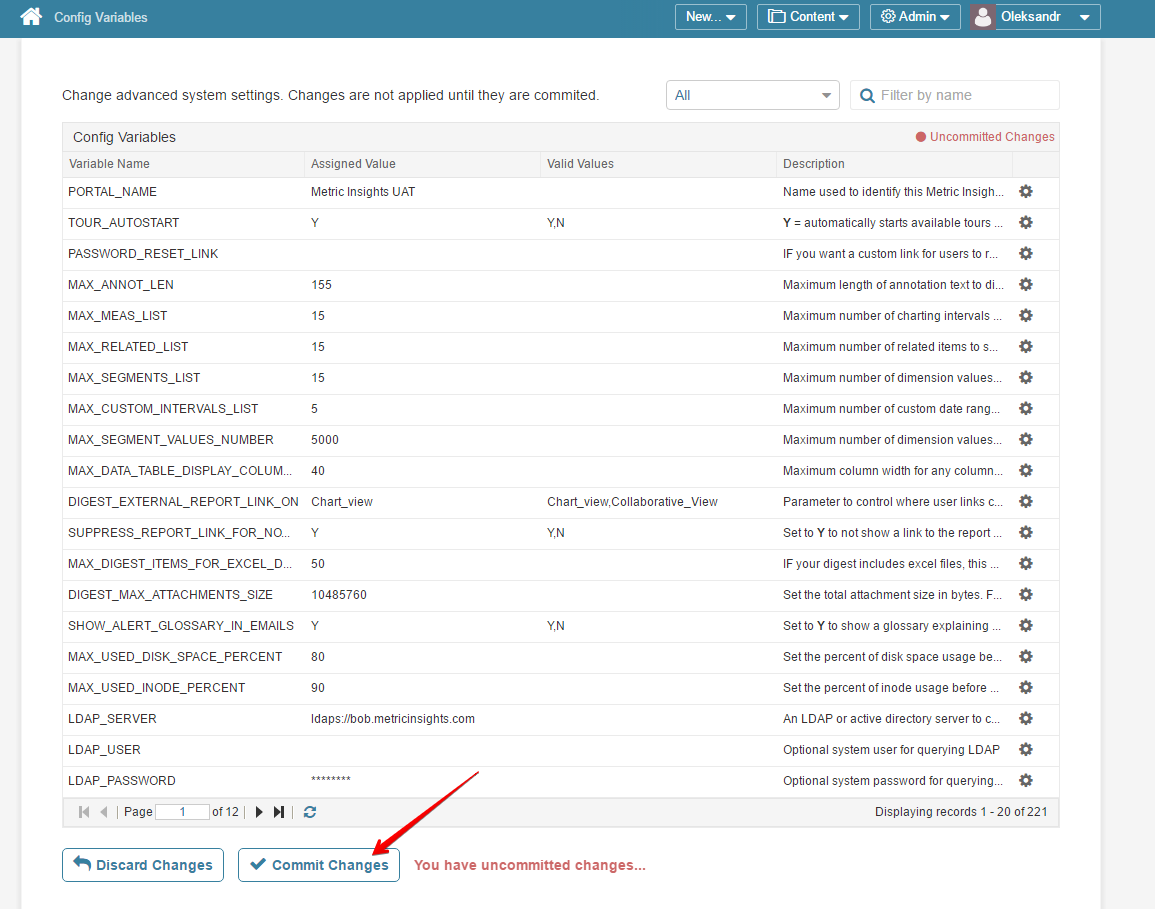The height and width of the screenshot is (909, 1155).
Task: Focus the Filter by name field
Action: pyautogui.click(x=955, y=95)
